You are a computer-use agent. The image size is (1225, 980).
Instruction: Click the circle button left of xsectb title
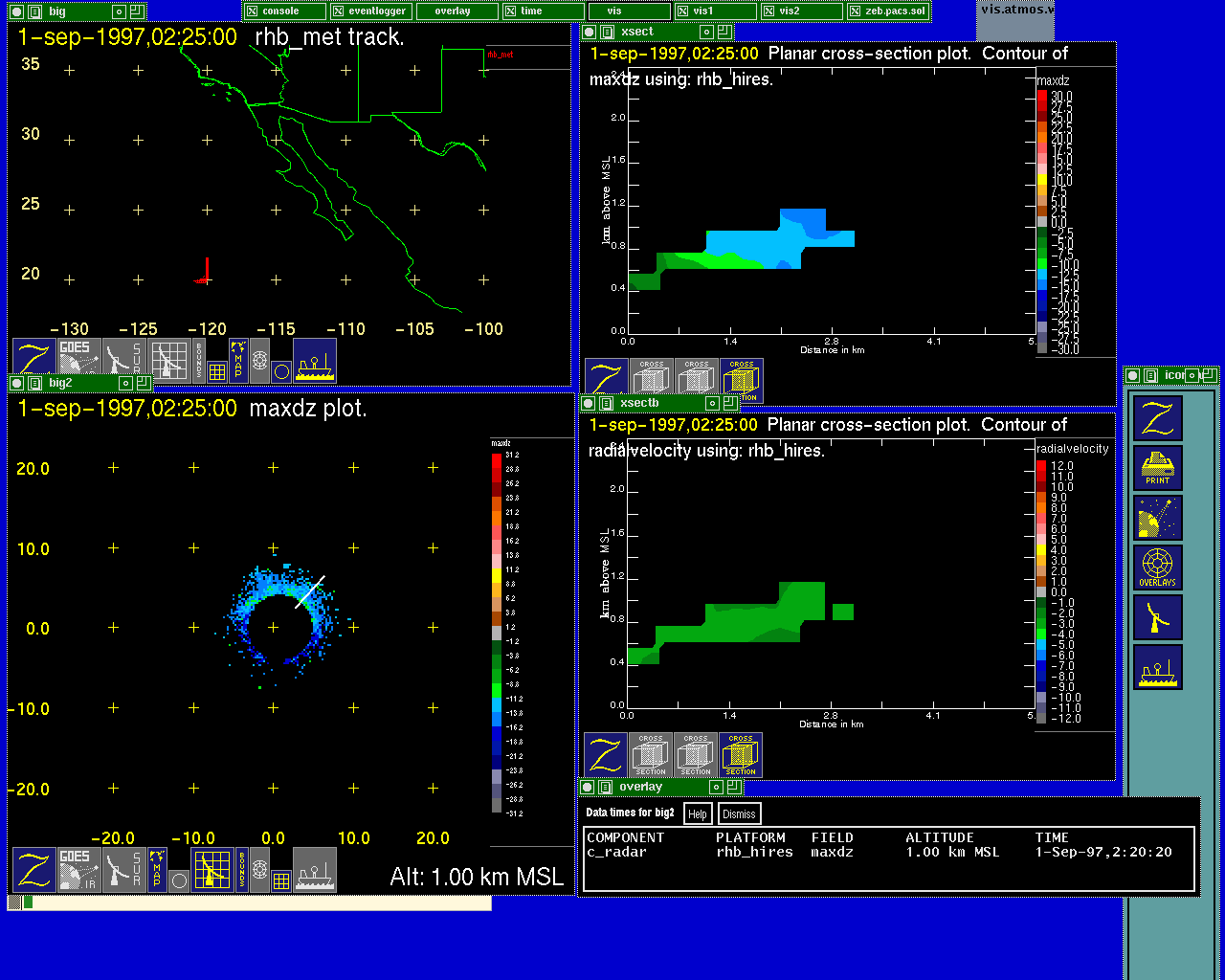(588, 404)
